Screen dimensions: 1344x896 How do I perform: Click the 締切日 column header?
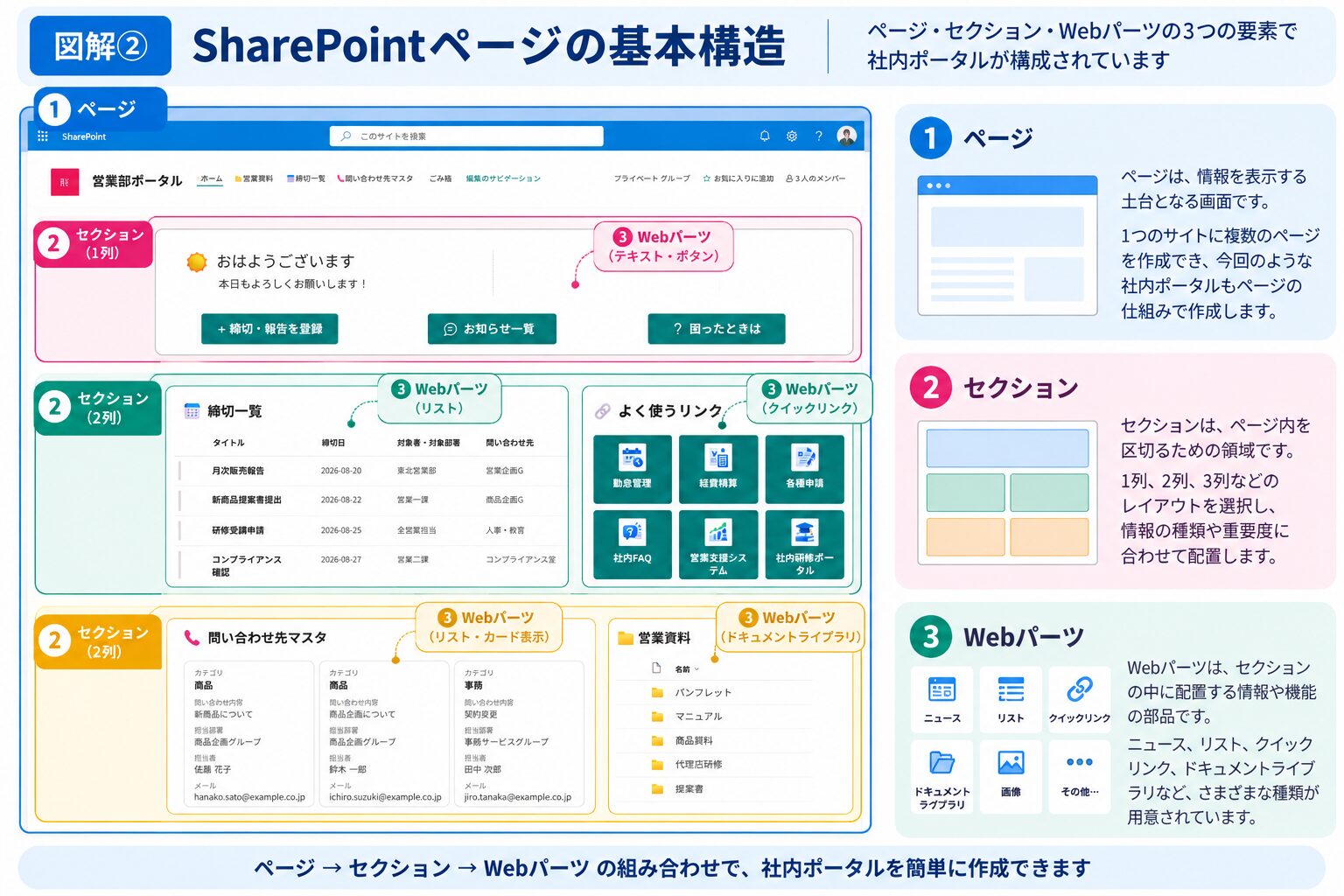pos(333,443)
